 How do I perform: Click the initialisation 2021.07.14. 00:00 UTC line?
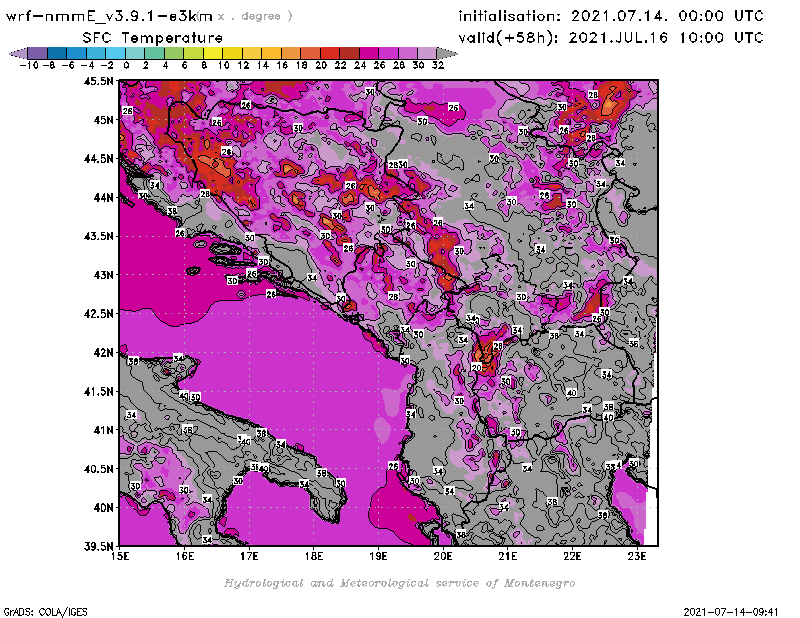pos(611,16)
